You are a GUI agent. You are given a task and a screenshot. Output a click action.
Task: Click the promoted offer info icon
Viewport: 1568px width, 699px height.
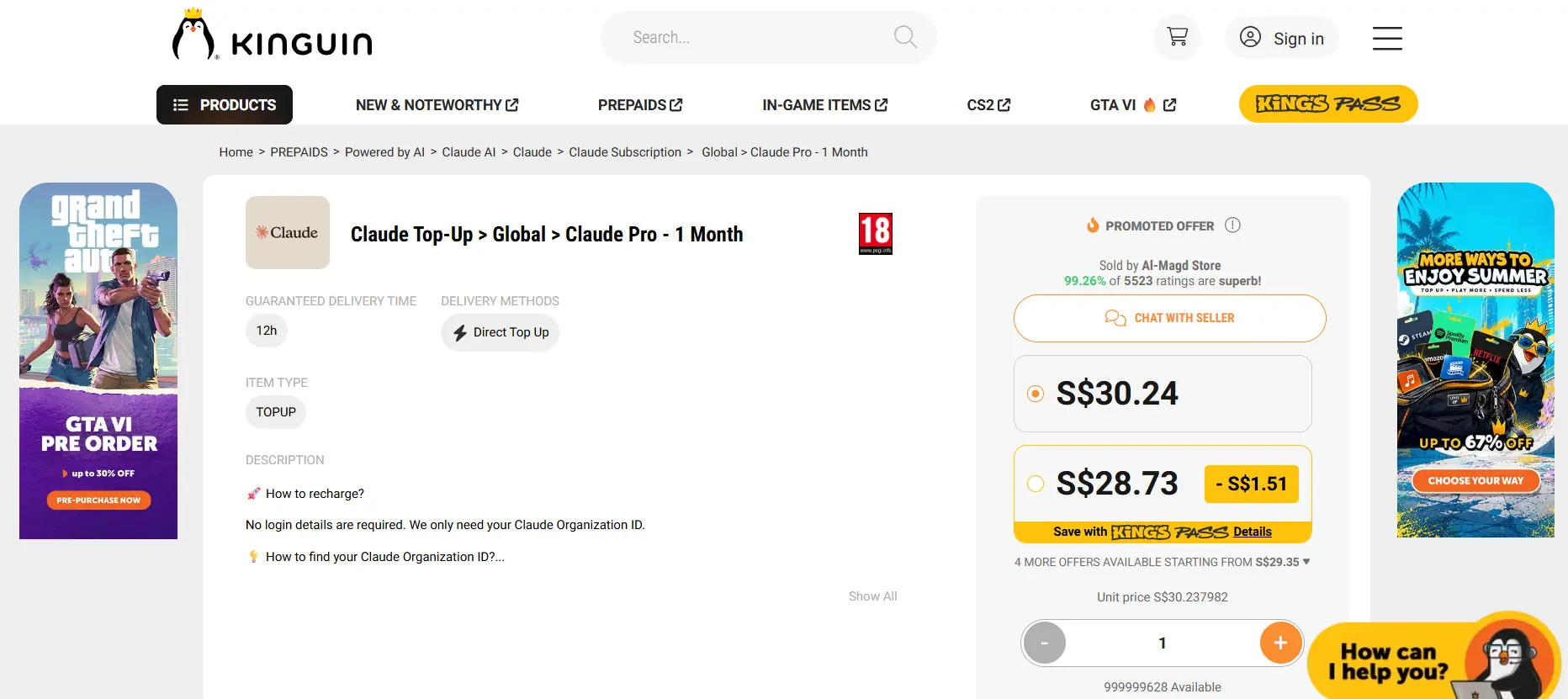point(1232,225)
